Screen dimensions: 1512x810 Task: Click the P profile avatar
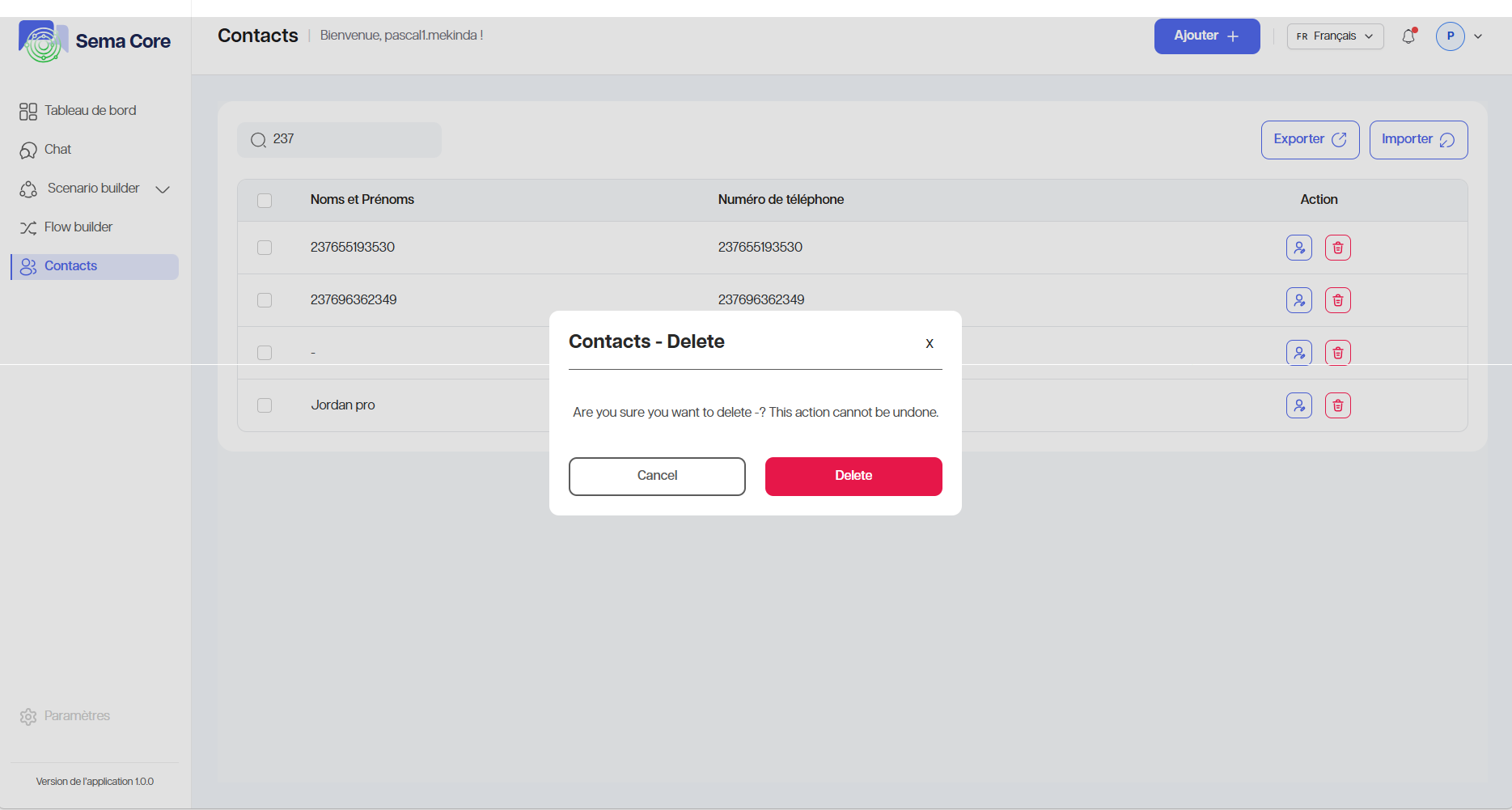point(1450,36)
